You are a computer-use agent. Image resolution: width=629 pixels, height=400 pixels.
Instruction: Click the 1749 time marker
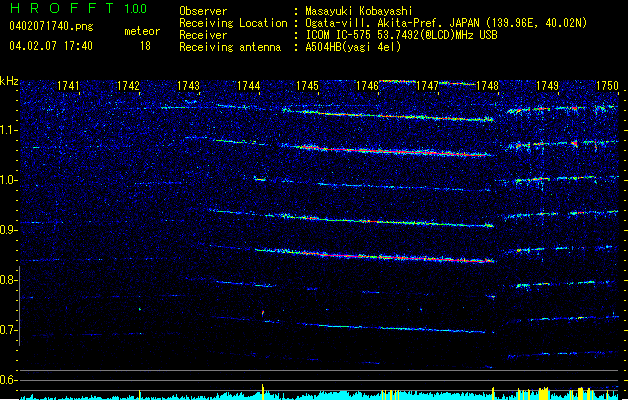548,86
